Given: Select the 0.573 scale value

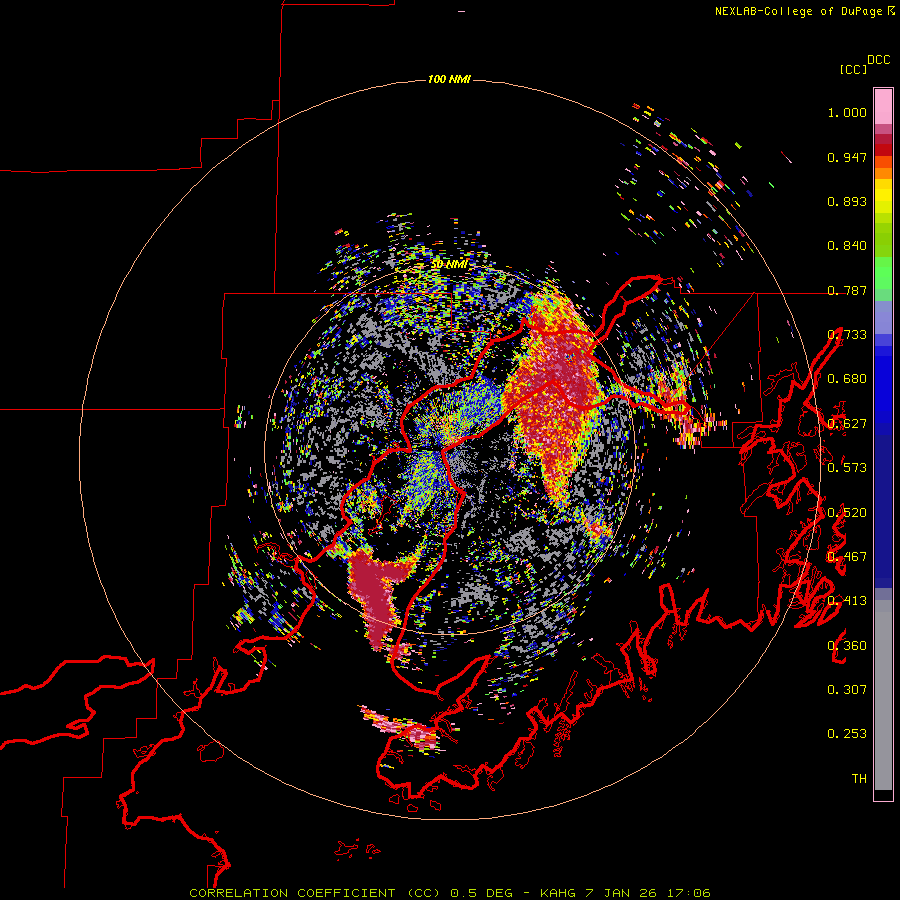Looking at the screenshot, I should [x=847, y=468].
